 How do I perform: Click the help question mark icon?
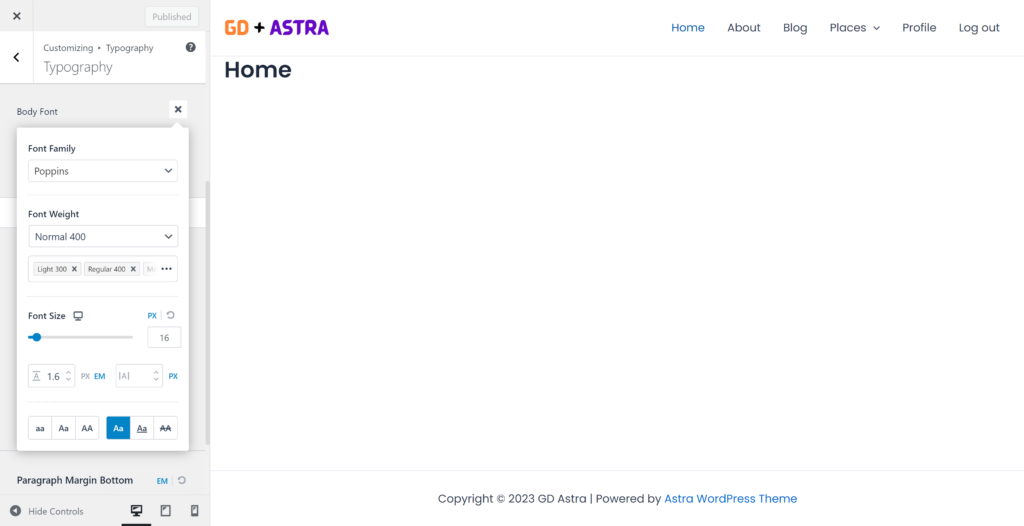point(191,47)
